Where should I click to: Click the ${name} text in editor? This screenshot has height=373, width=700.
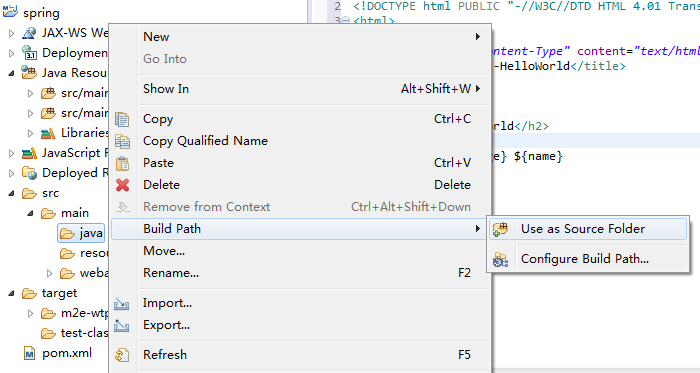pos(538,156)
